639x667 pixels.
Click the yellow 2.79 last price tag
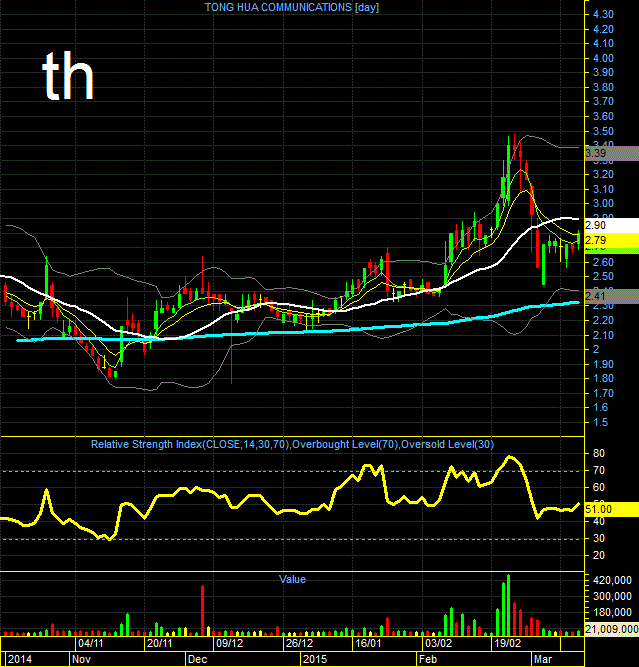point(612,240)
